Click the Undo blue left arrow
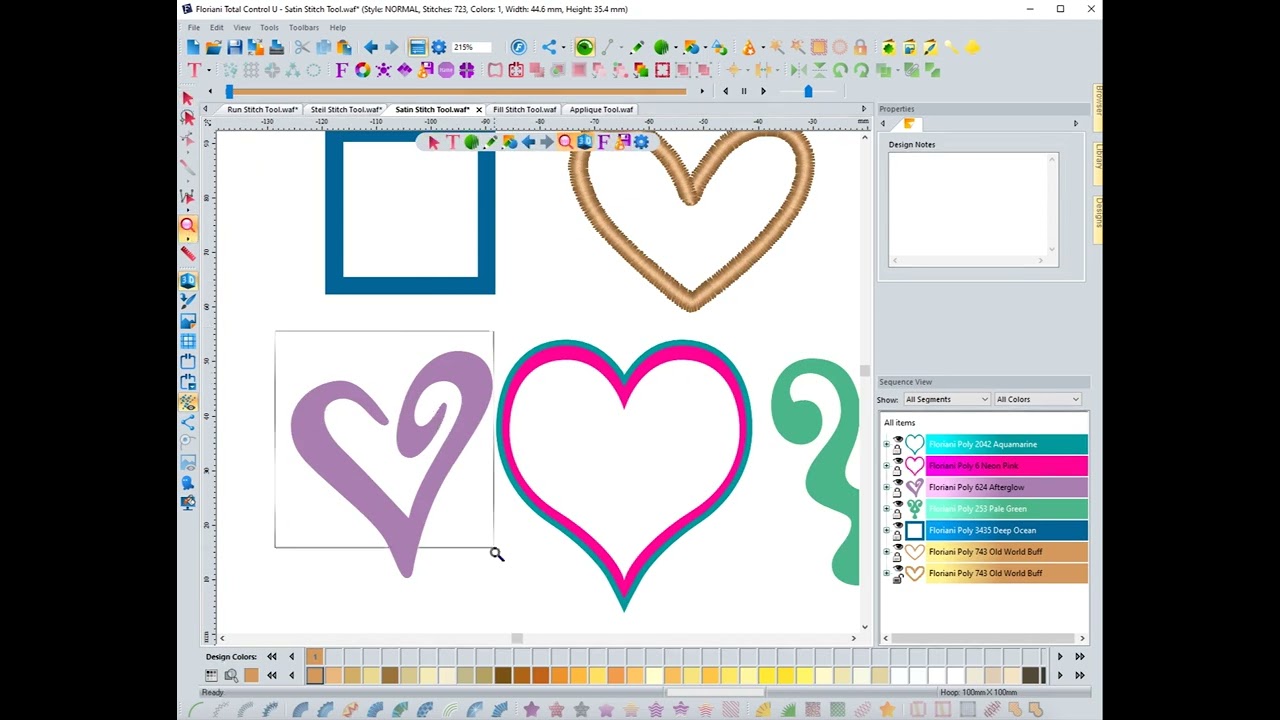Viewport: 1280px width, 720px height. click(x=371, y=47)
